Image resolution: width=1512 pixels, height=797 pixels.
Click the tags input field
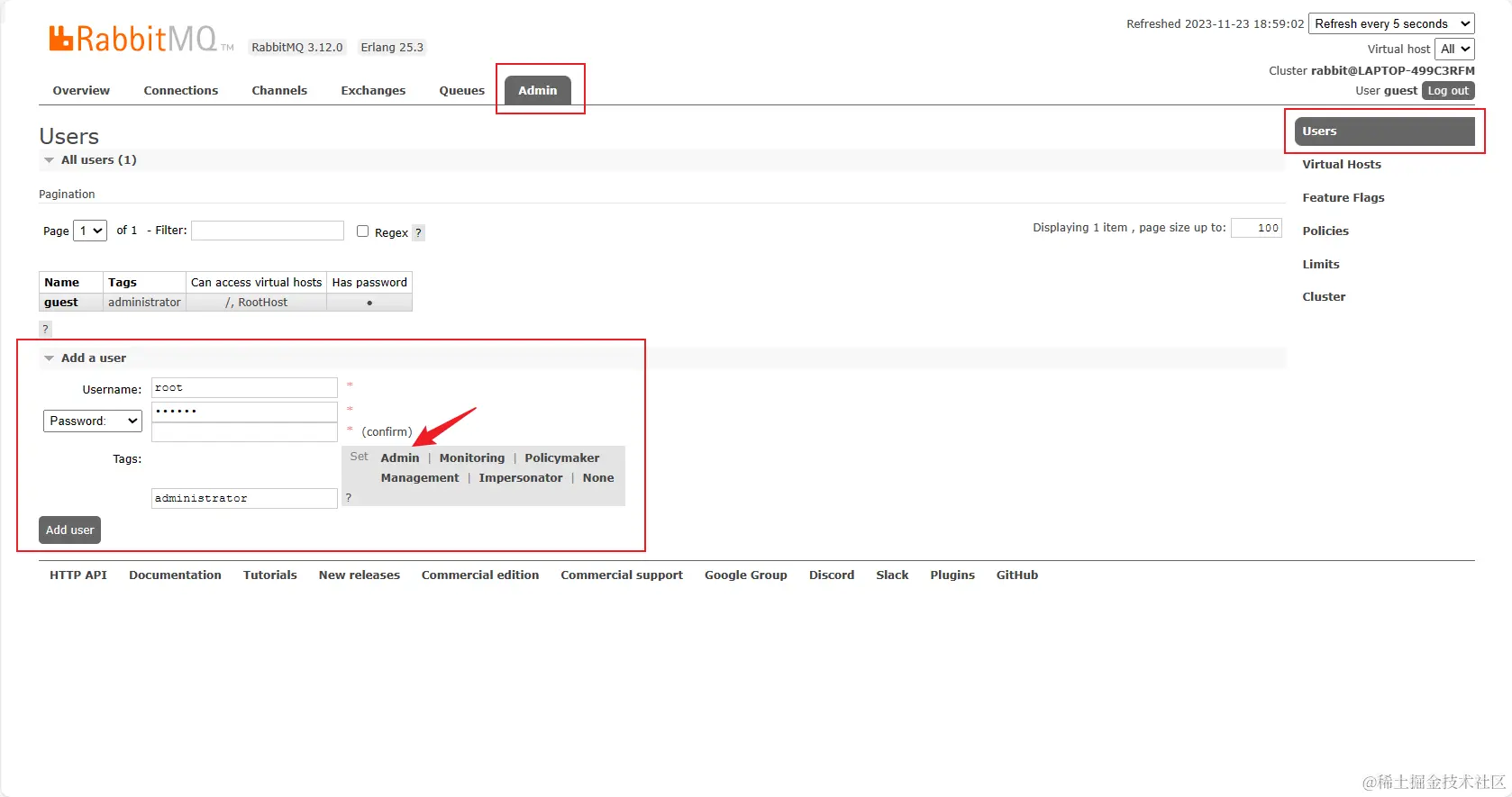tap(244, 498)
